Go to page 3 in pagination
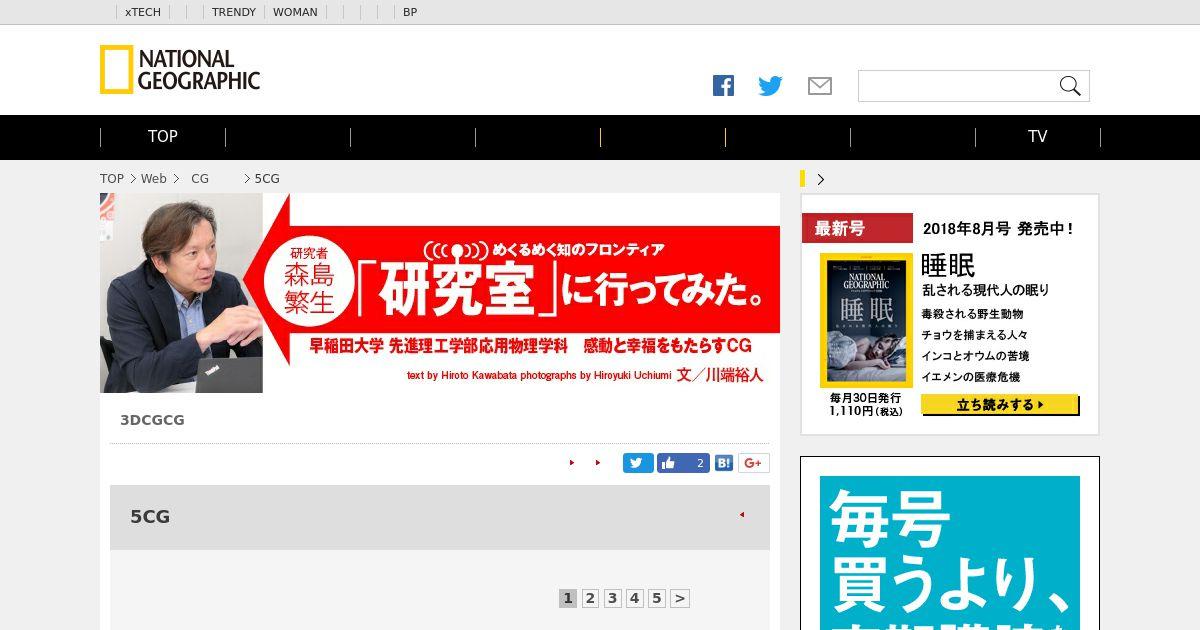Screen dimensions: 1200x630 (612, 598)
